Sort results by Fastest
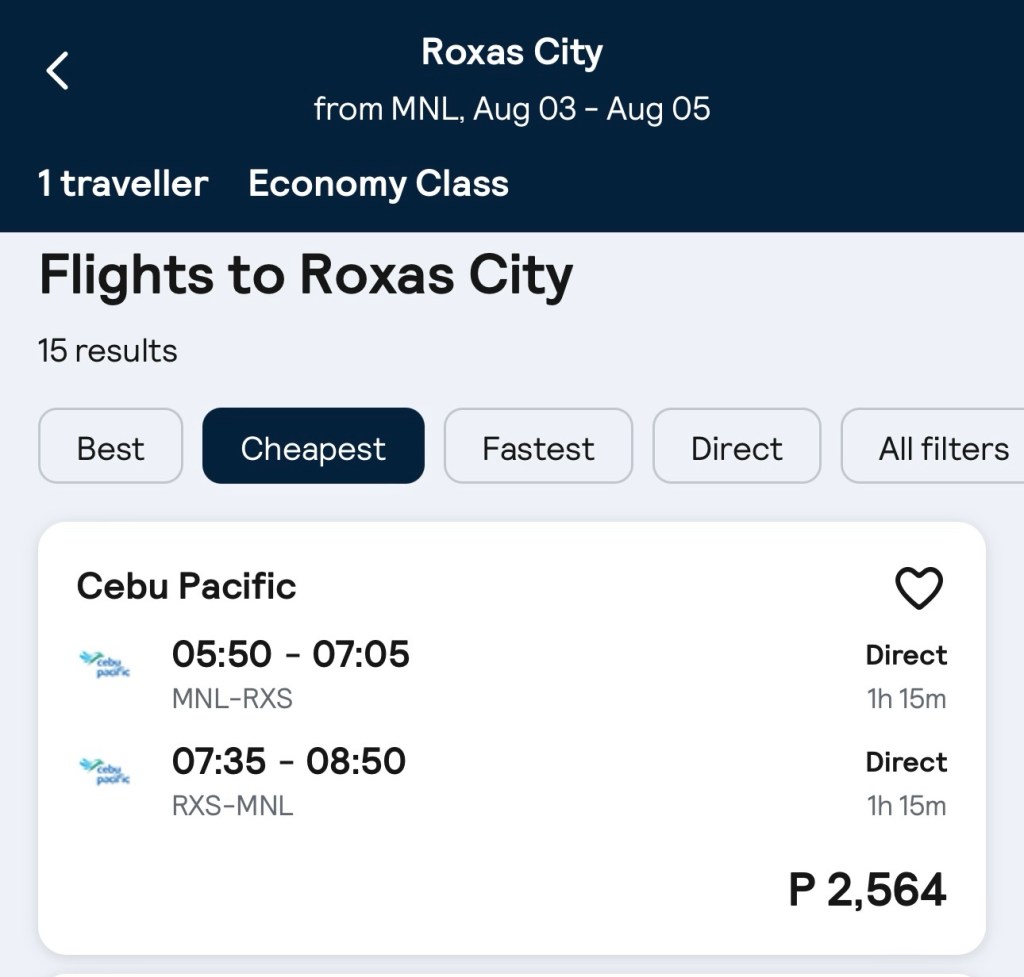The image size is (1024, 977). click(538, 446)
